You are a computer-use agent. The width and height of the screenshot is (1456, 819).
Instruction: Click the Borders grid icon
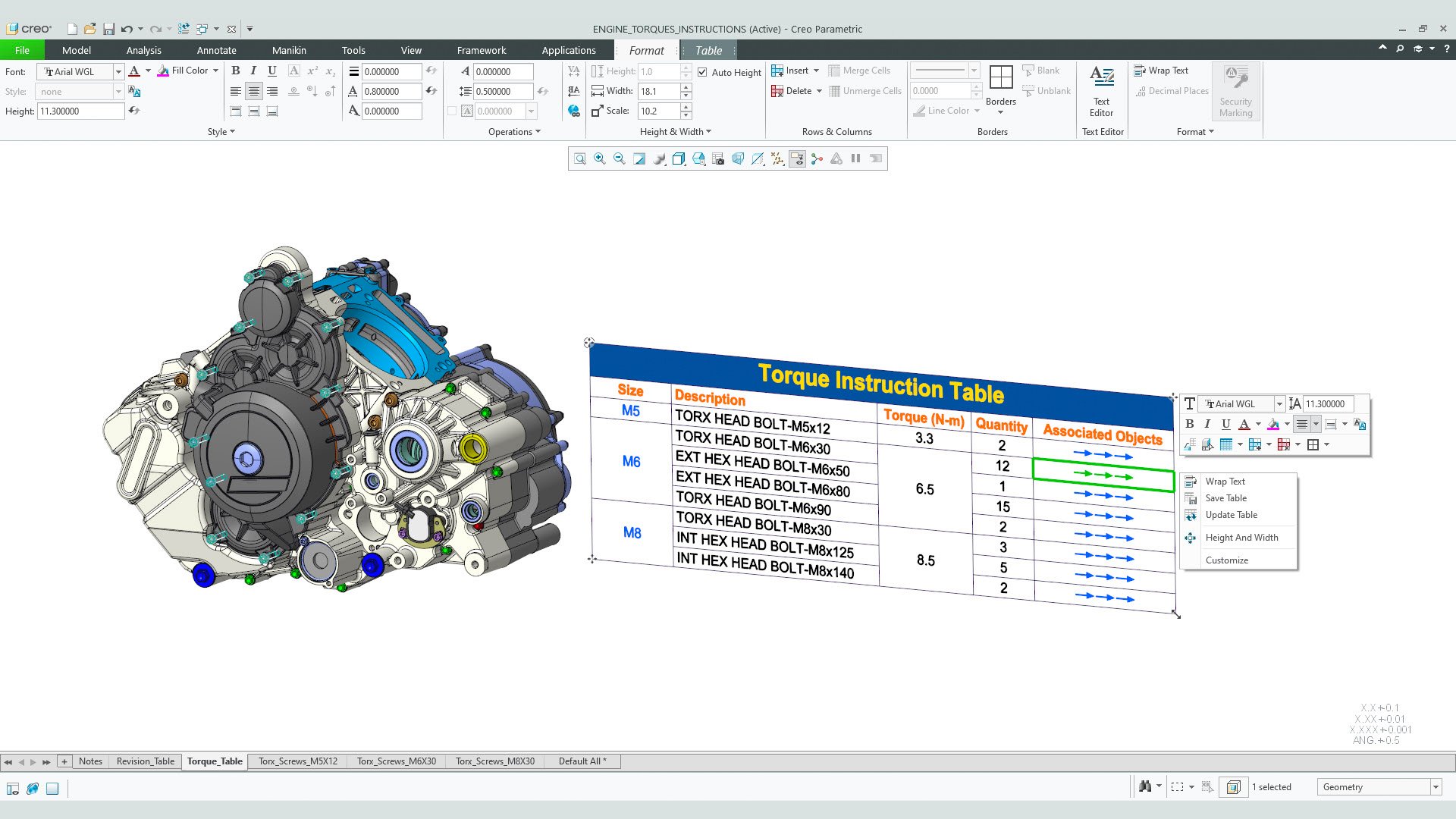click(1001, 77)
